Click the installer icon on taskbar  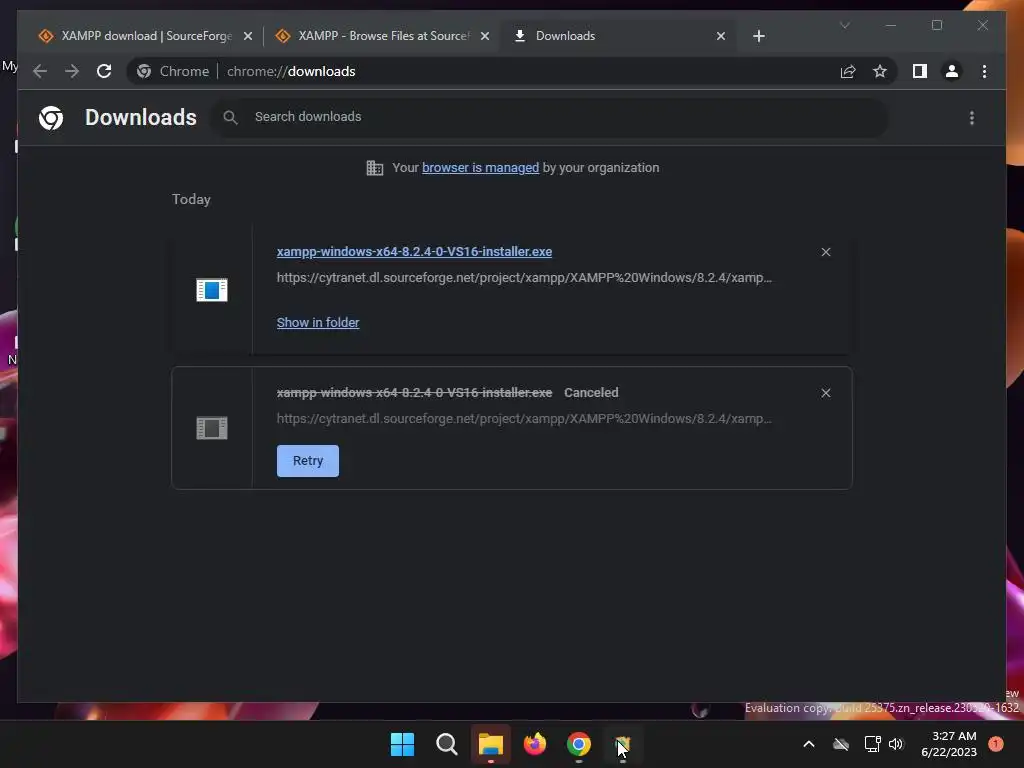pos(622,744)
